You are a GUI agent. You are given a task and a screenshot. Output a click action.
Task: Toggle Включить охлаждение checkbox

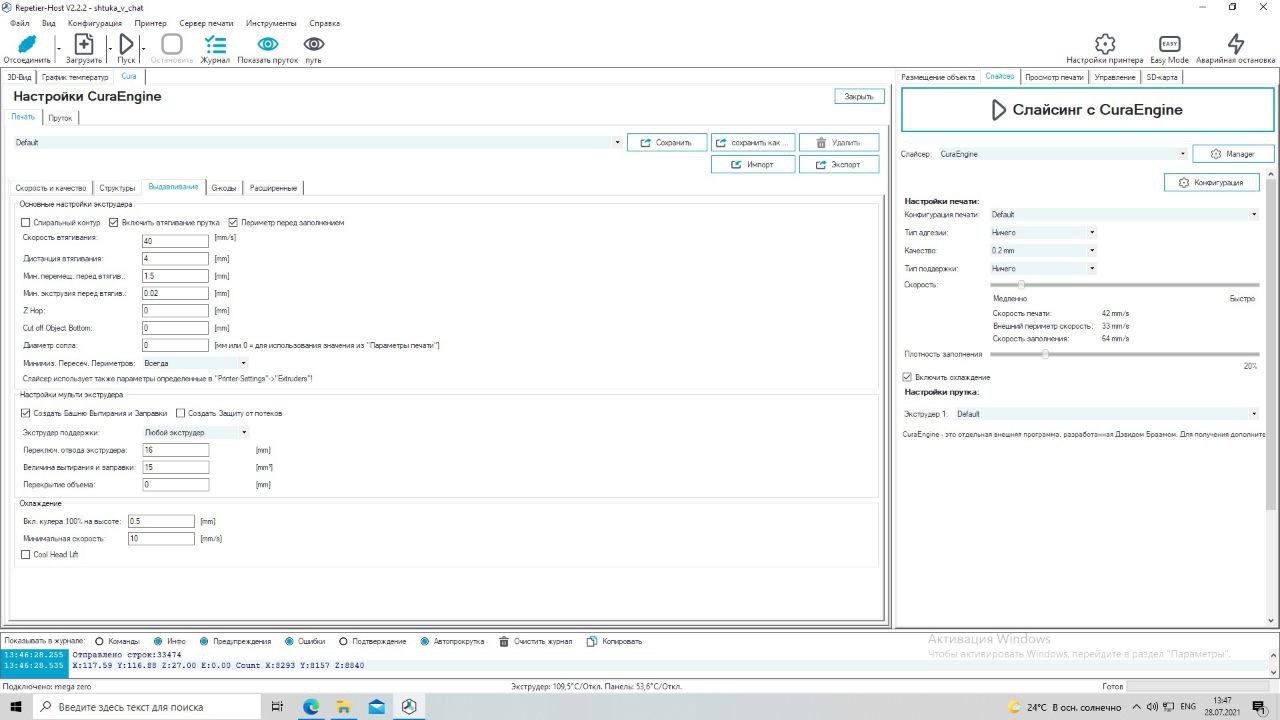[908, 377]
